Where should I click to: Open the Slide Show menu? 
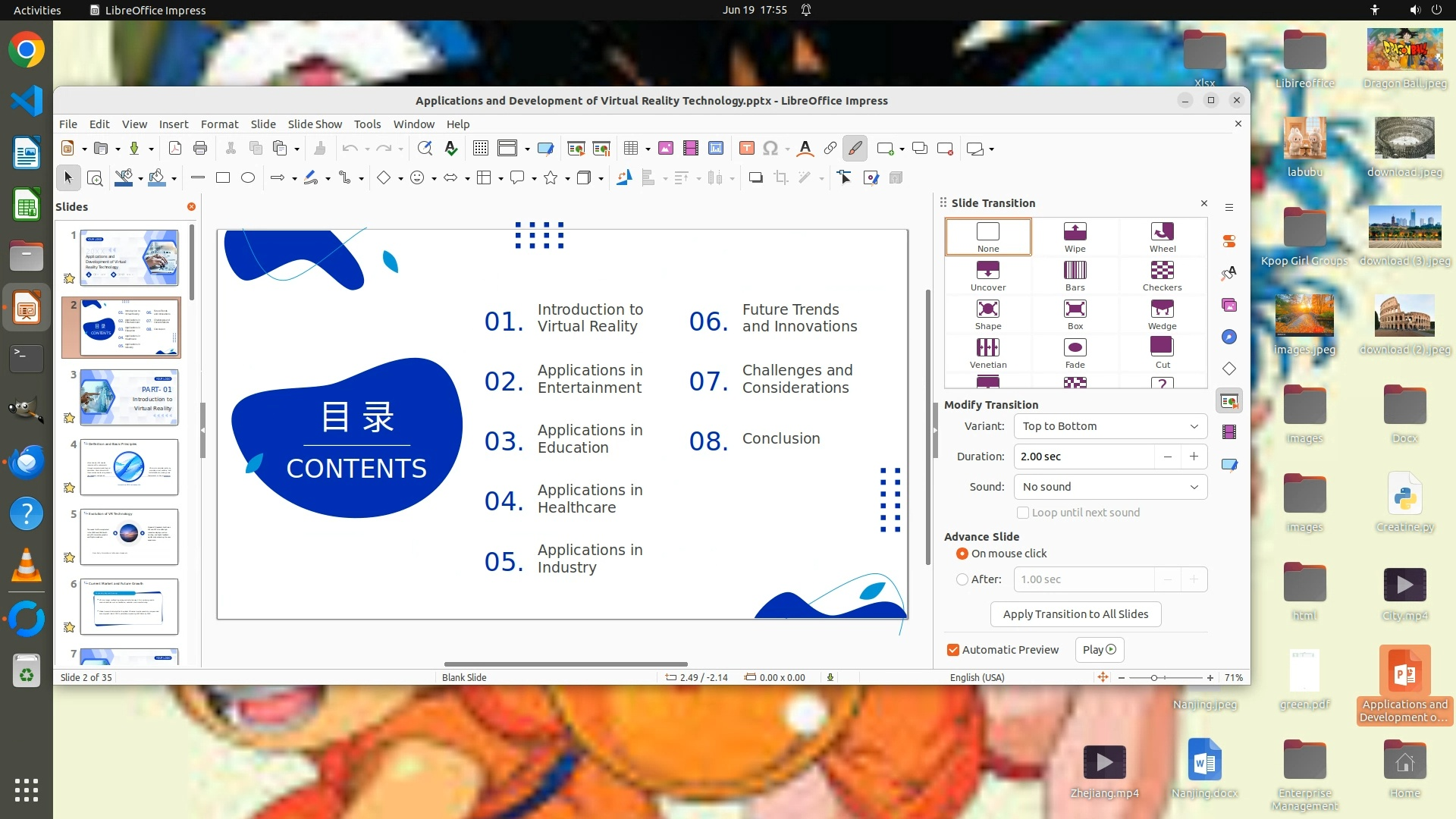(314, 124)
